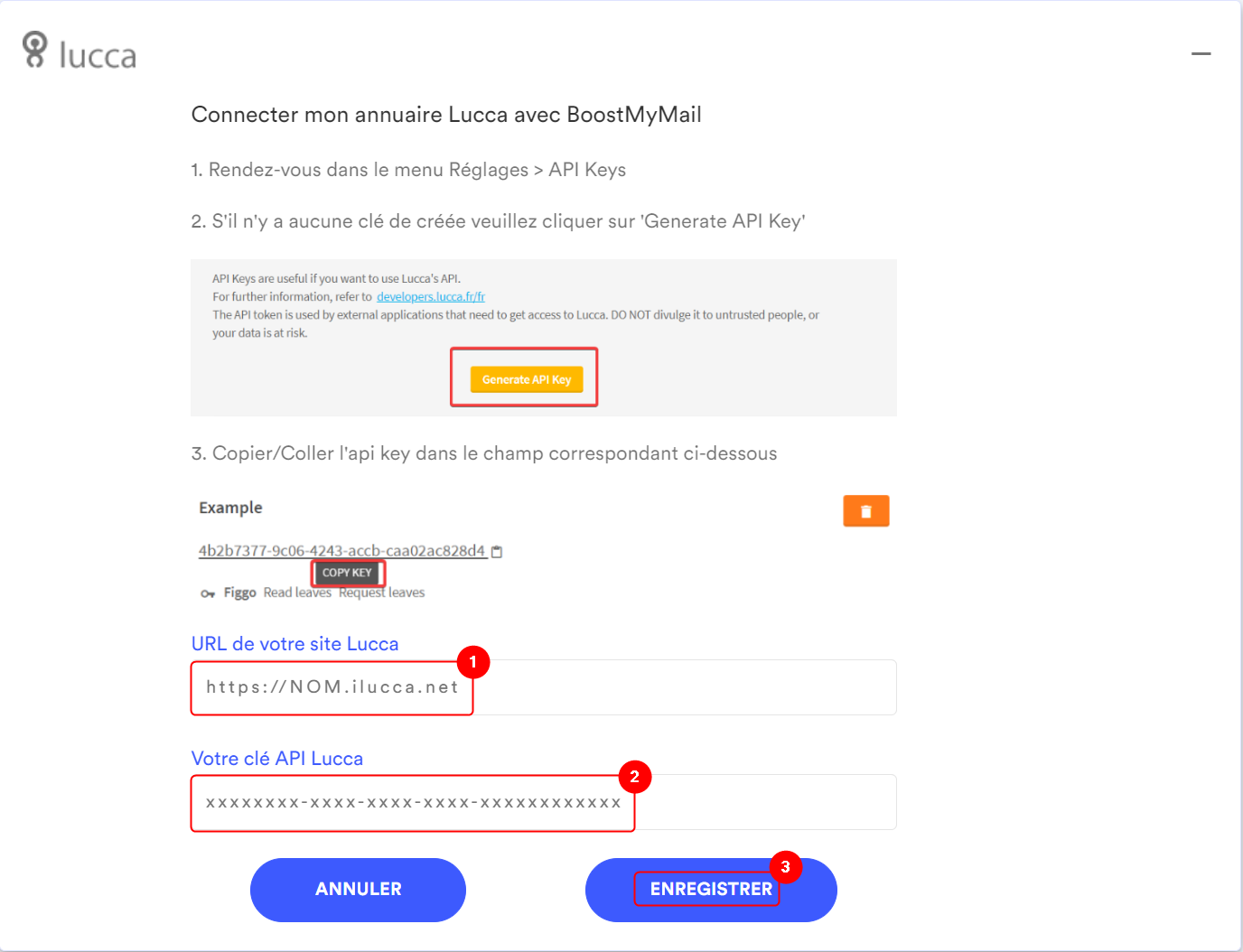The width and height of the screenshot is (1243, 952).
Task: Click the clipboard copy icon beside the key
Action: [497, 551]
